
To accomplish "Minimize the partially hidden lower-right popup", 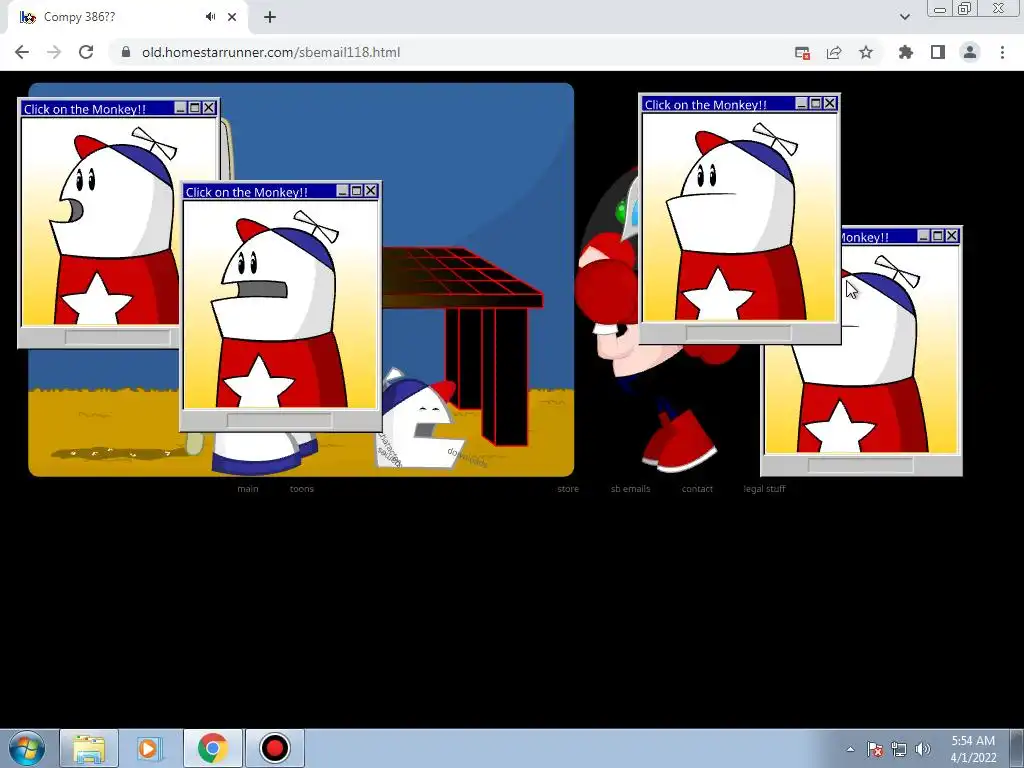I will [x=924, y=236].
